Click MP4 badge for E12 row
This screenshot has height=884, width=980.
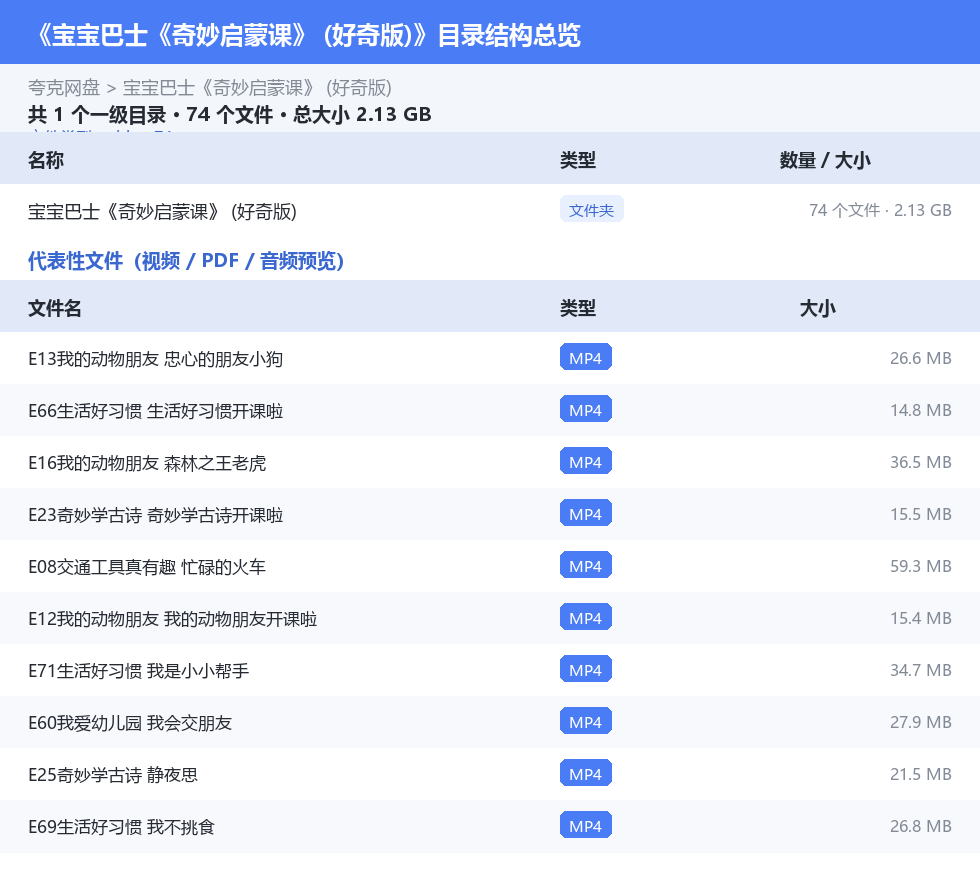[x=586, y=617]
